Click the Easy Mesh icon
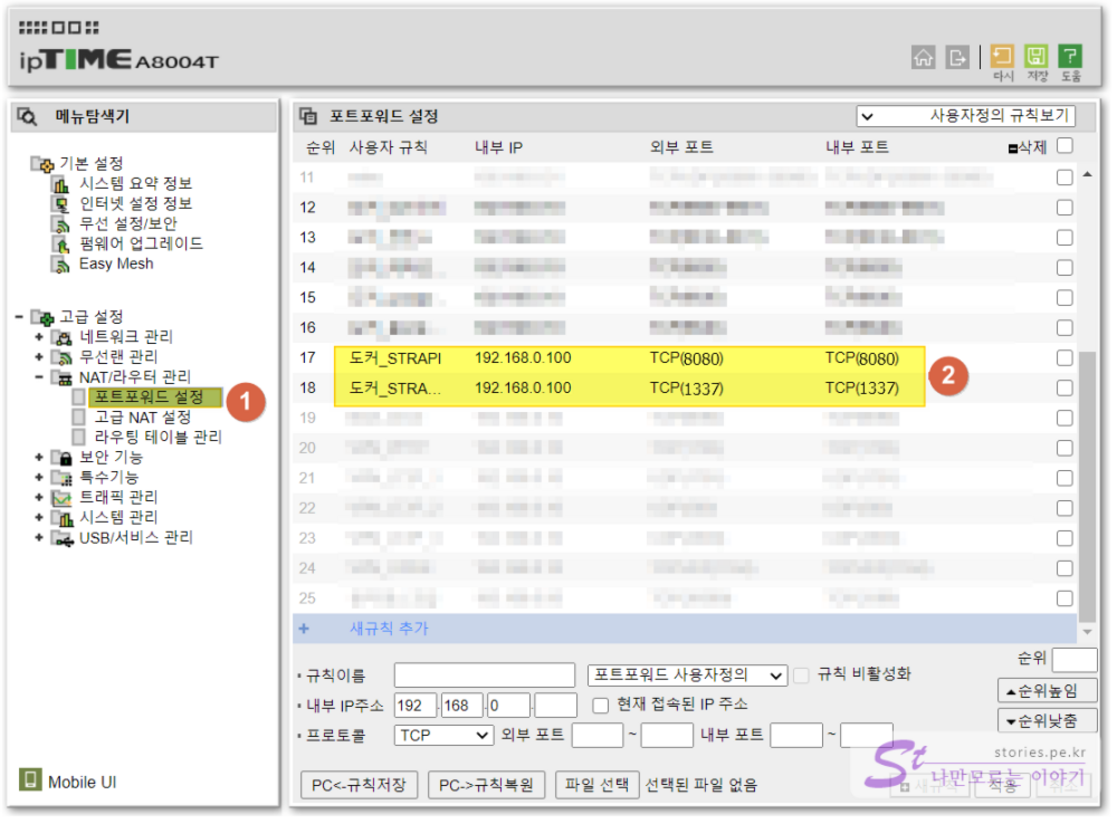Viewport: 1117px width, 824px height. pyautogui.click(x=61, y=265)
